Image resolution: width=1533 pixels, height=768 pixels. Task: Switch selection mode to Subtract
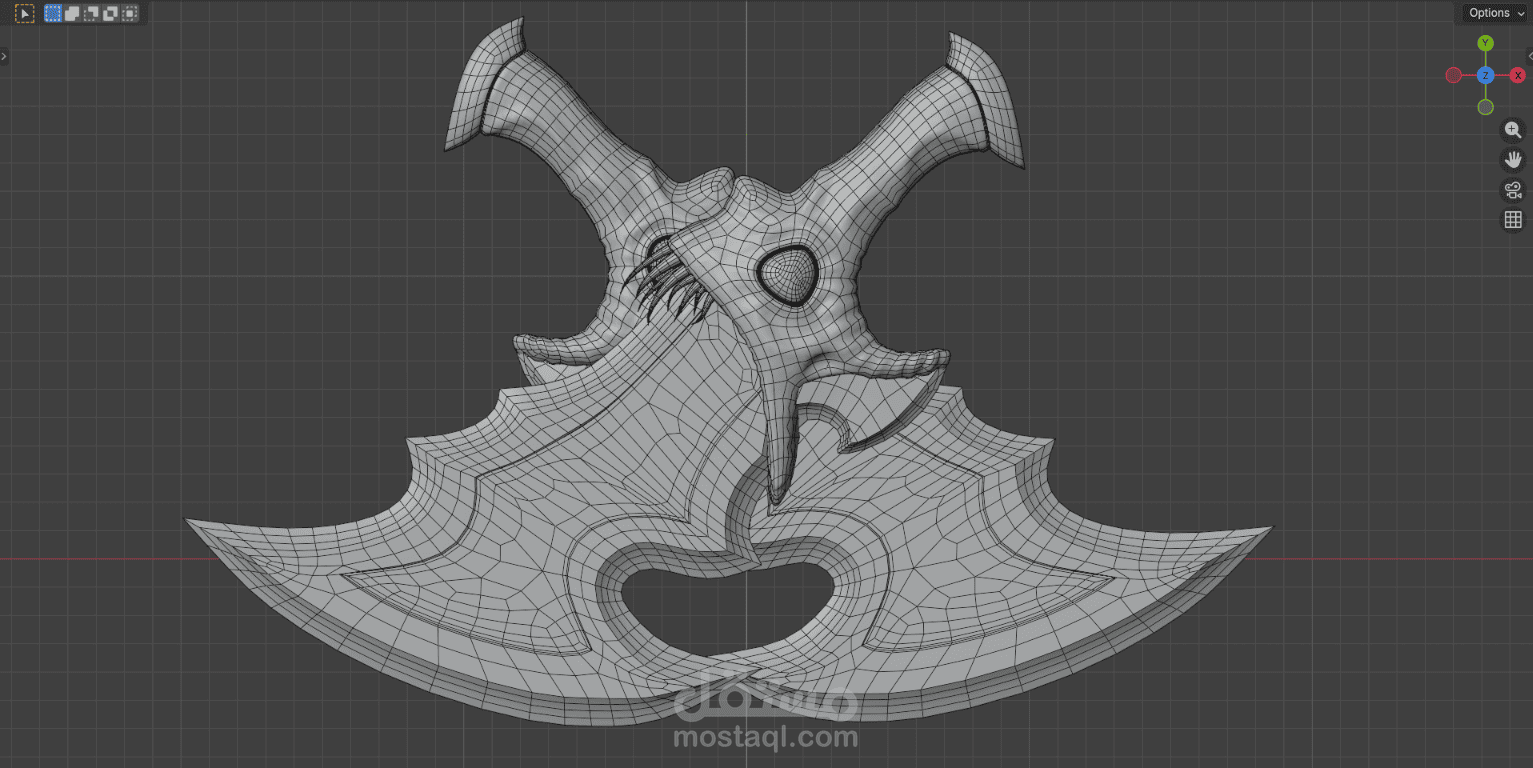click(x=91, y=14)
